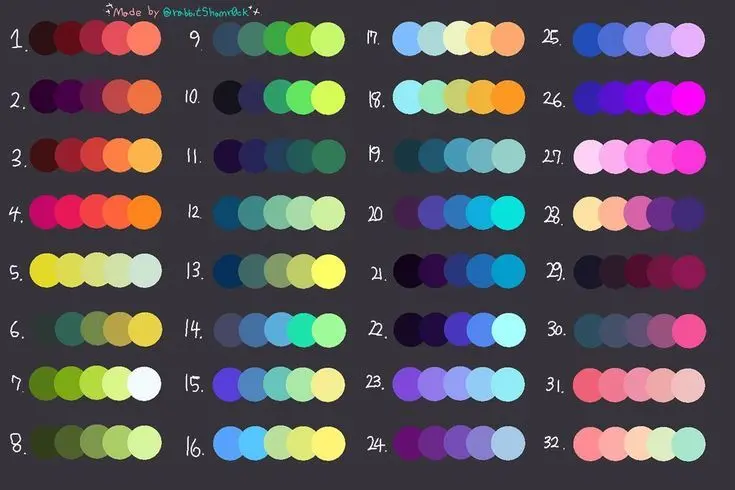The height and width of the screenshot is (490, 735).
Task: Pick the cyan swatch in palette 18
Action: 407,97
